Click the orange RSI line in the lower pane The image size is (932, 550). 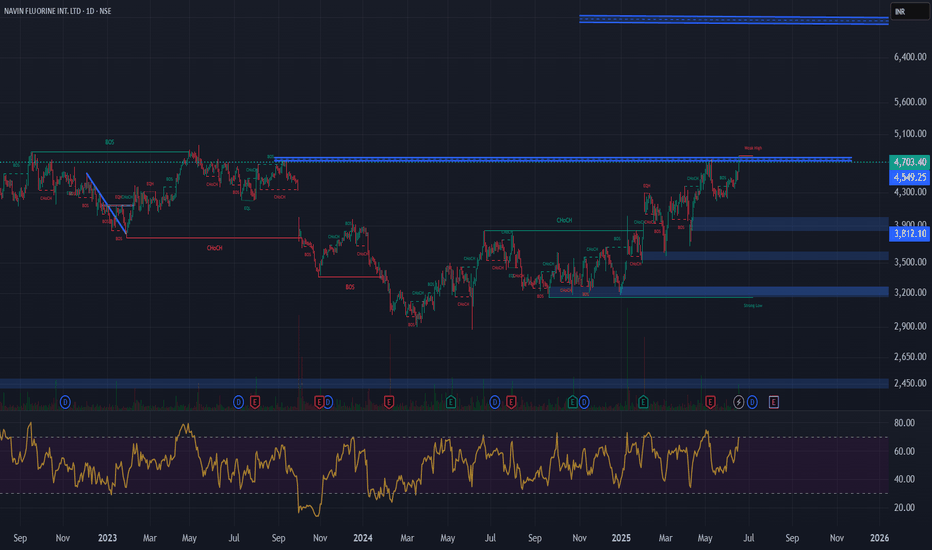369,470
